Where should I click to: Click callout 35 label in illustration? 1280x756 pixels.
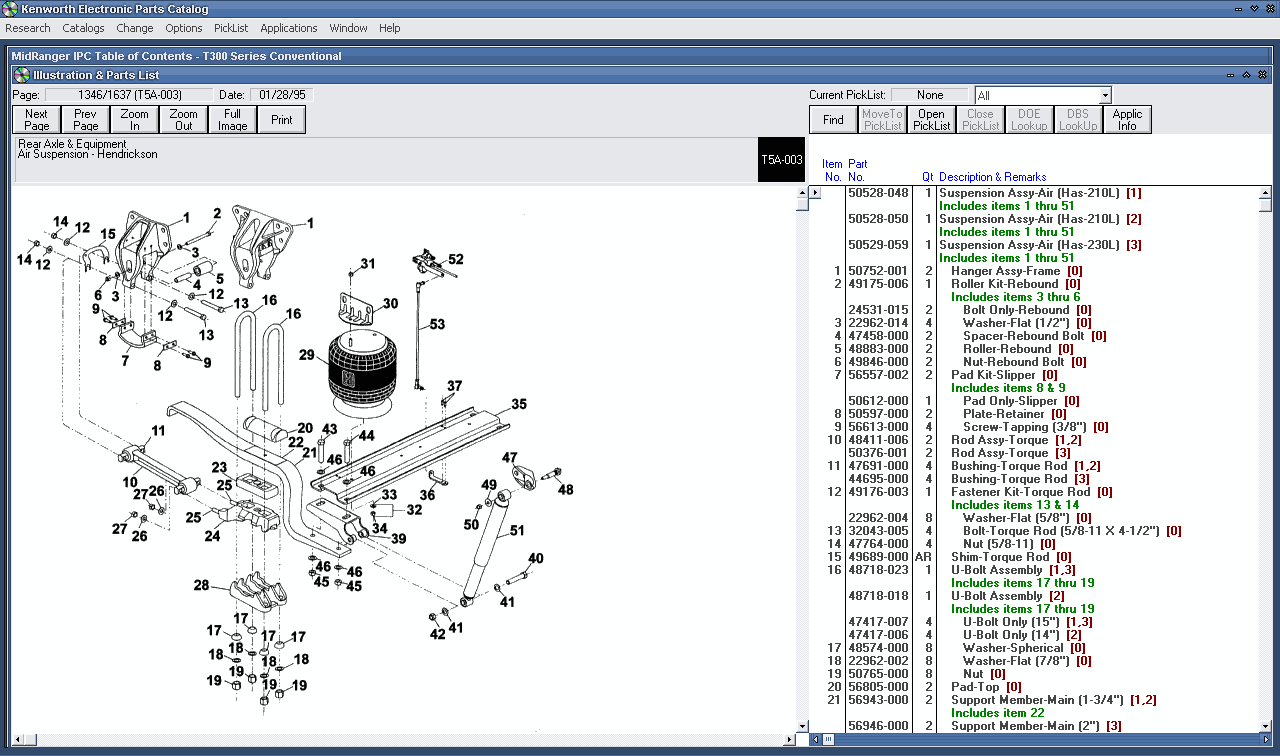[519, 404]
